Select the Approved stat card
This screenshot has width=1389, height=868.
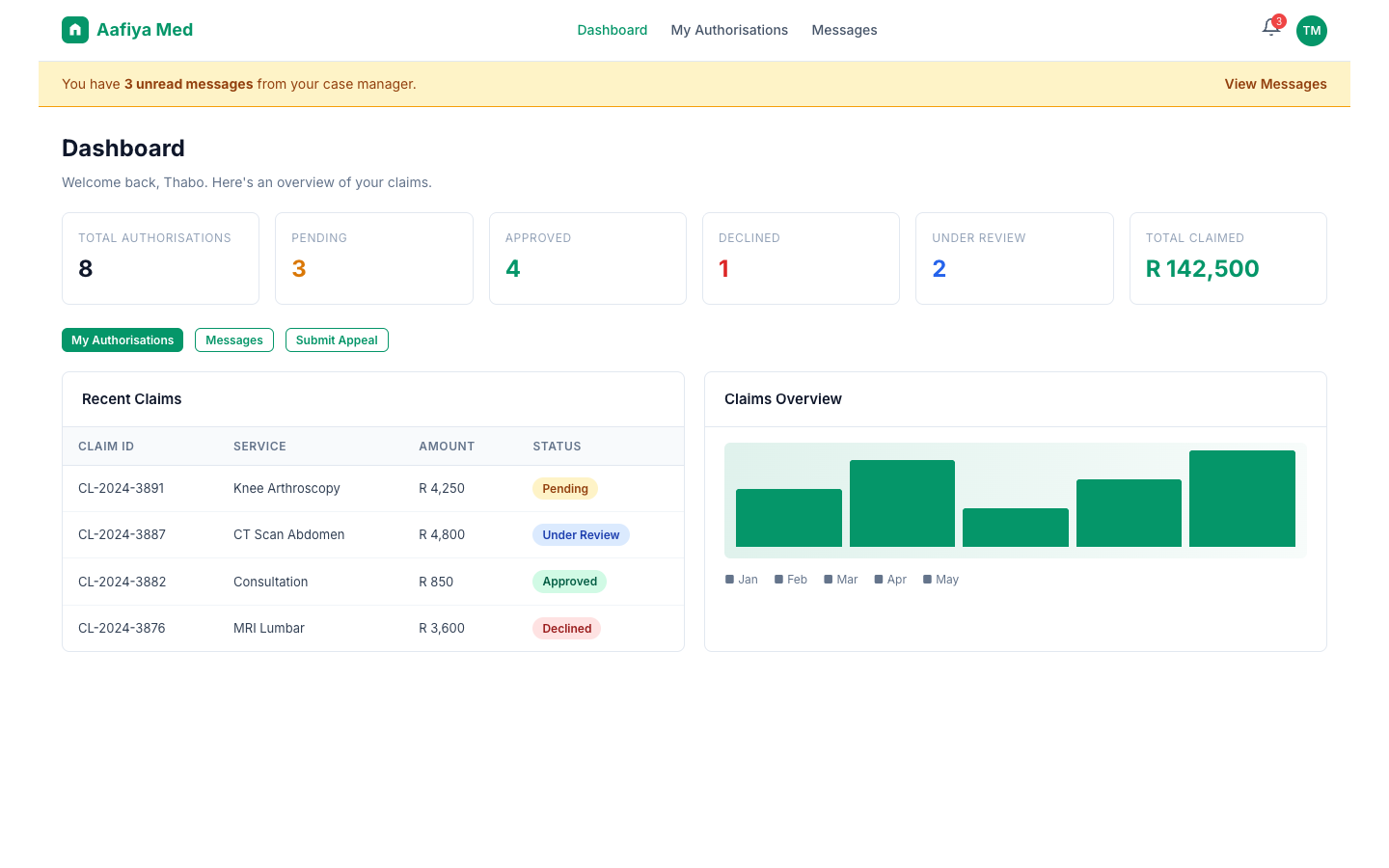click(x=587, y=258)
